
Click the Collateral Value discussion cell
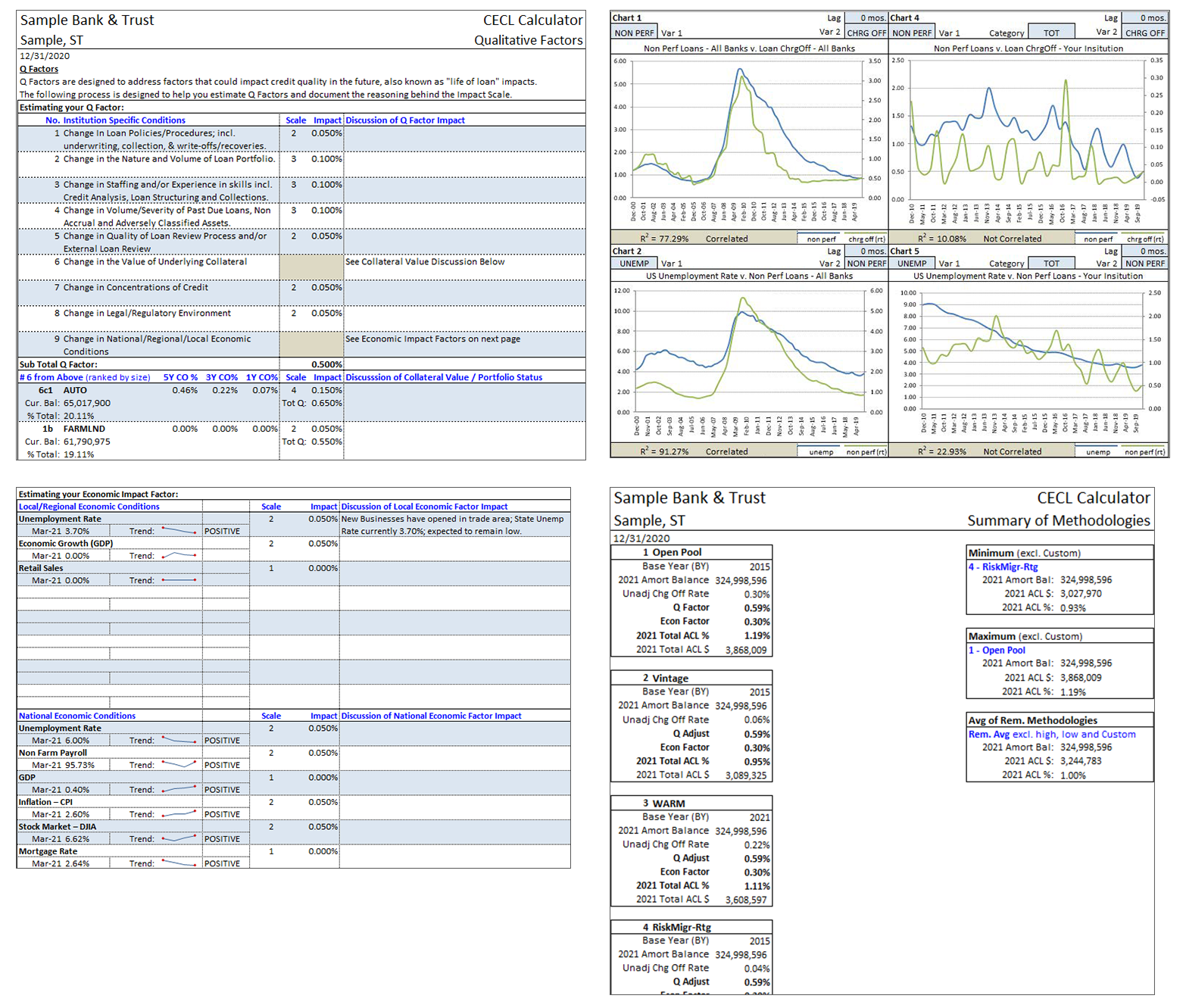[x=463, y=262]
